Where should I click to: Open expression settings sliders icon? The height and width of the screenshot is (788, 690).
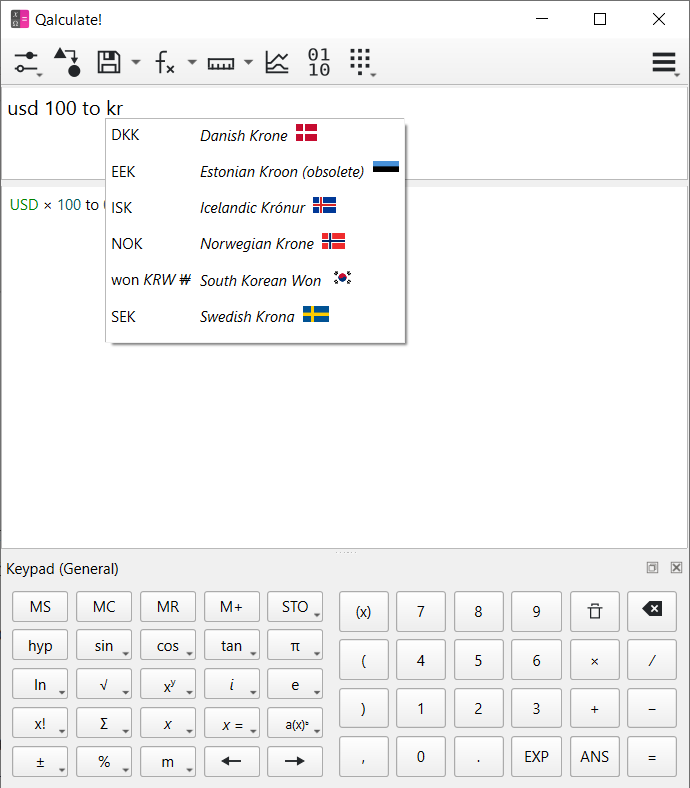26,62
